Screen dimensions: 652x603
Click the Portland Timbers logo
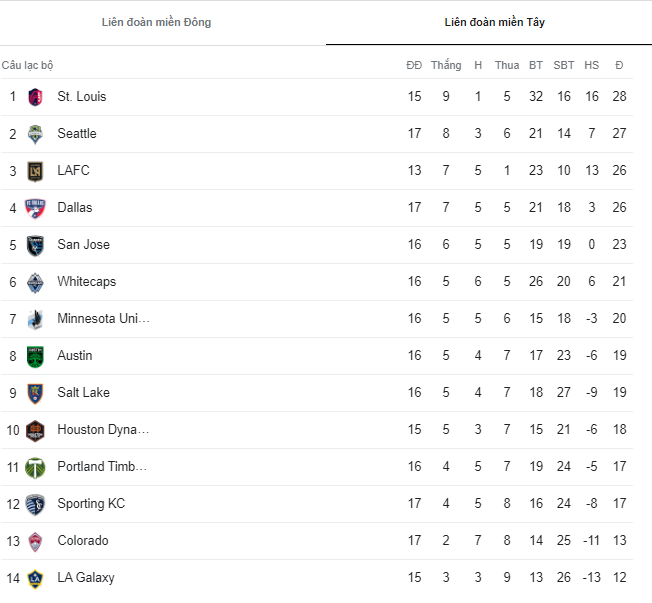pyautogui.click(x=36, y=467)
